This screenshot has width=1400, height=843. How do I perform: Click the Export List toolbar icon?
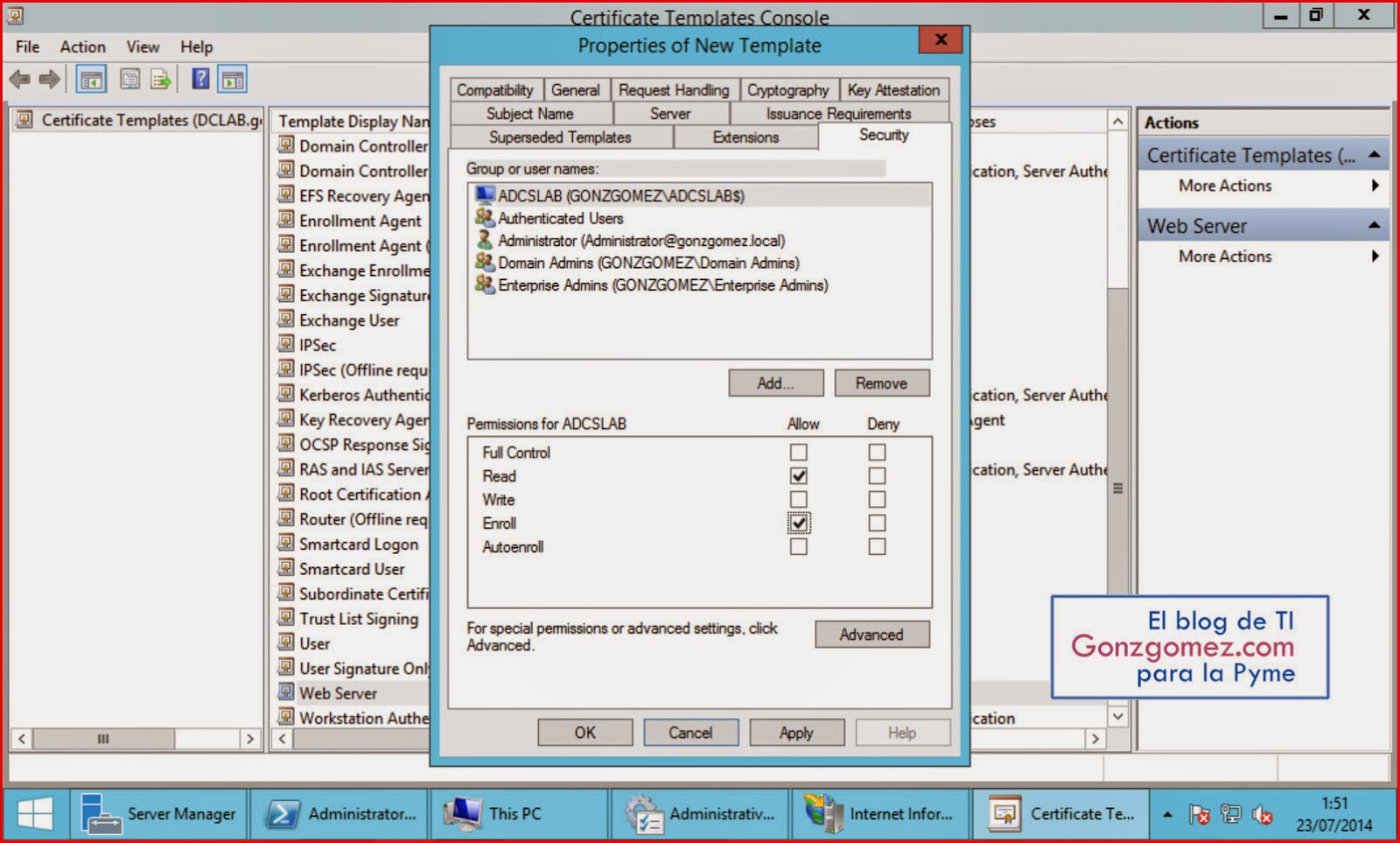tap(160, 80)
